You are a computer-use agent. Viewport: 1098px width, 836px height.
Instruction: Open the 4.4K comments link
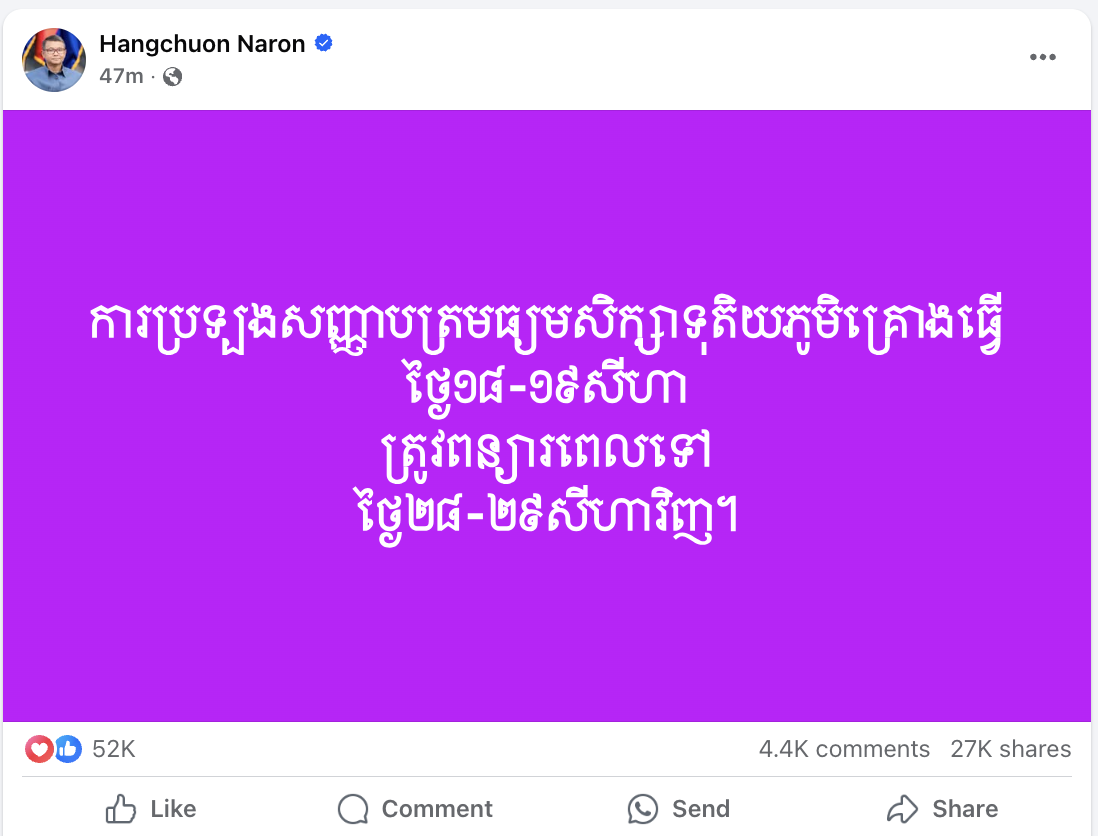click(x=844, y=749)
